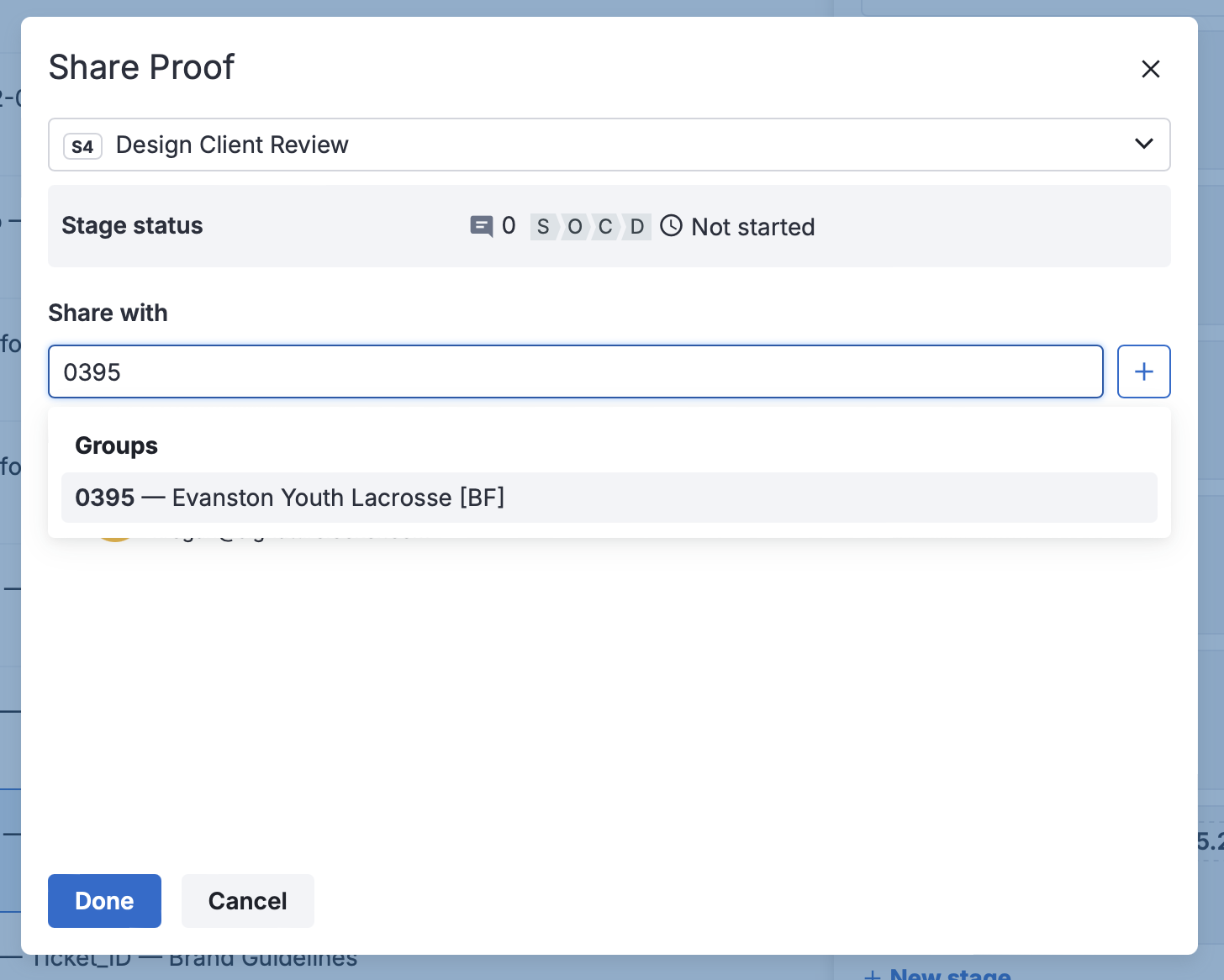Open the Design Client Review stage dropdown
Viewport: 1224px width, 980px height.
pyautogui.click(x=588, y=145)
